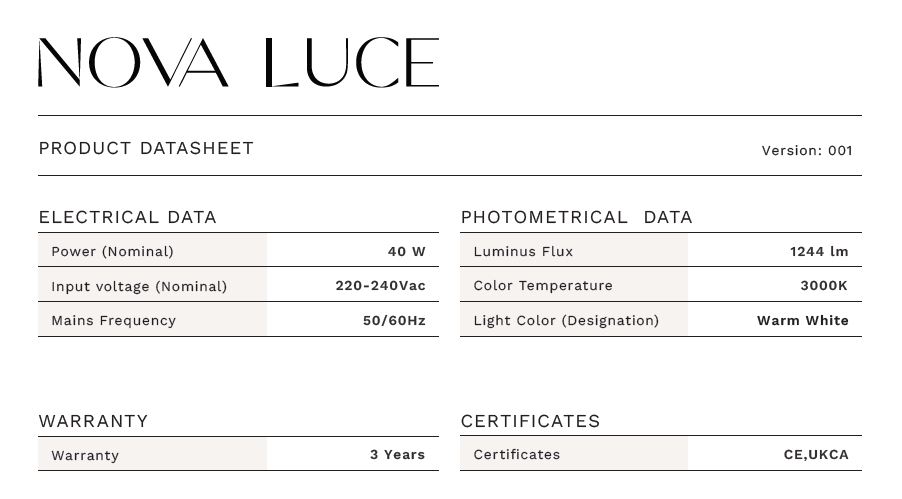Click the PHOTOMETRICAL DATA section heading
The image size is (902, 499).
point(576,217)
